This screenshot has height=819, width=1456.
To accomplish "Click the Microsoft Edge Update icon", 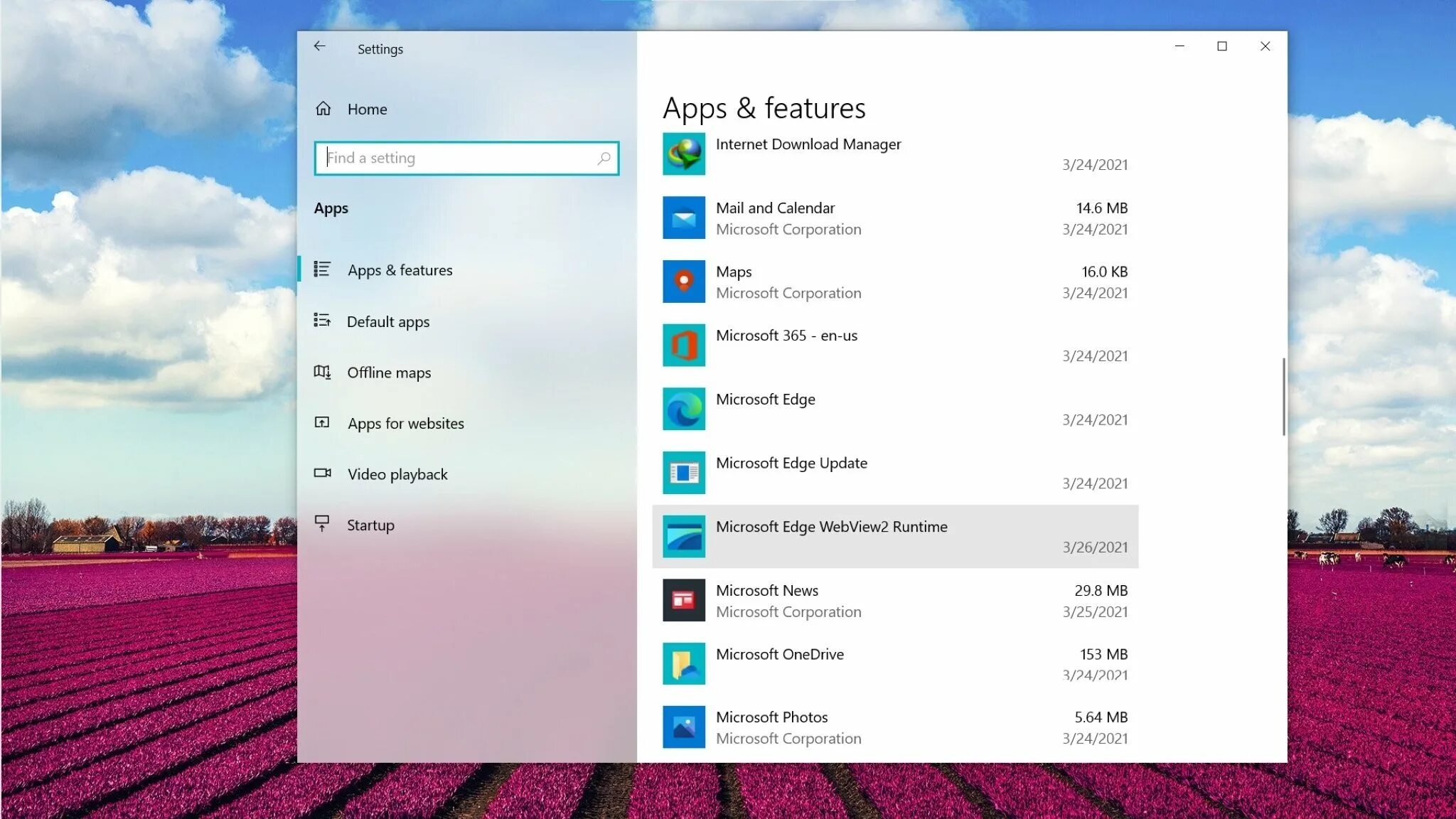I will pyautogui.click(x=684, y=473).
